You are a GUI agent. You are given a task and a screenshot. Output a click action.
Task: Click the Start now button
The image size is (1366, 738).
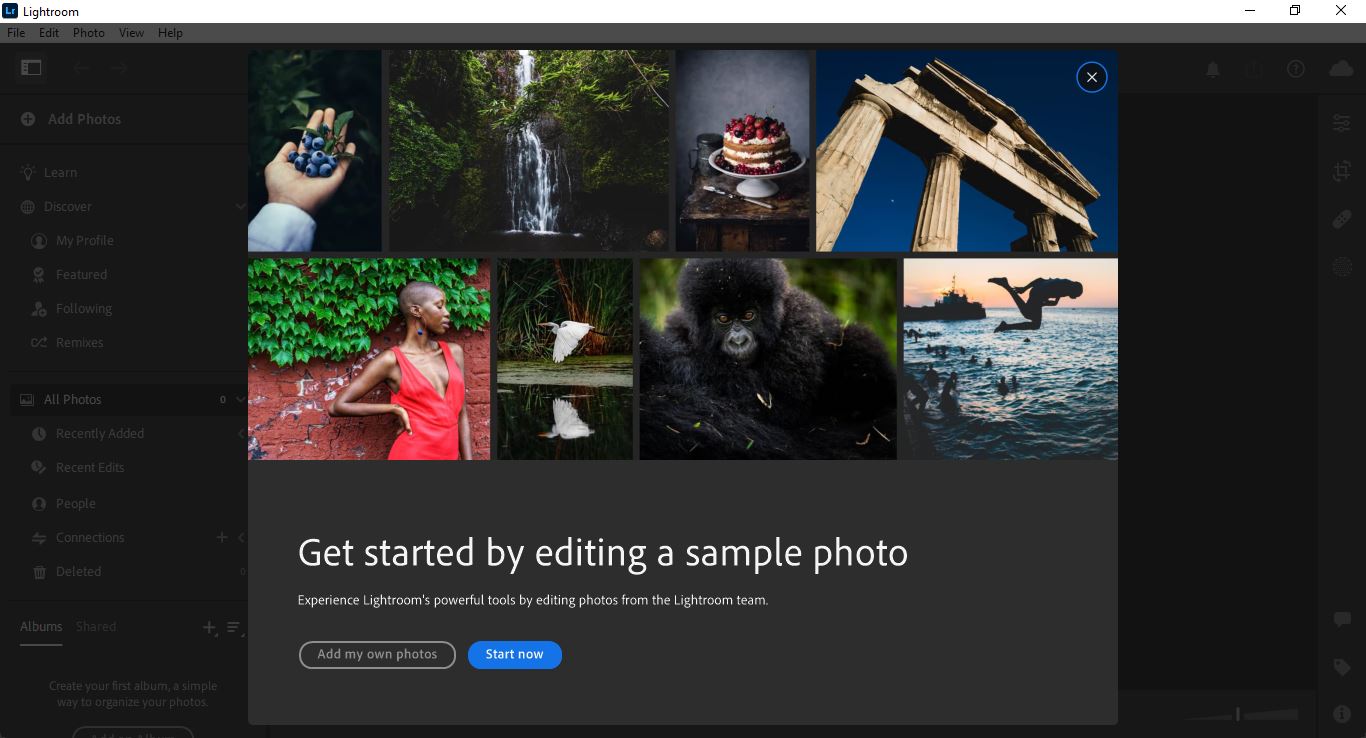point(515,654)
